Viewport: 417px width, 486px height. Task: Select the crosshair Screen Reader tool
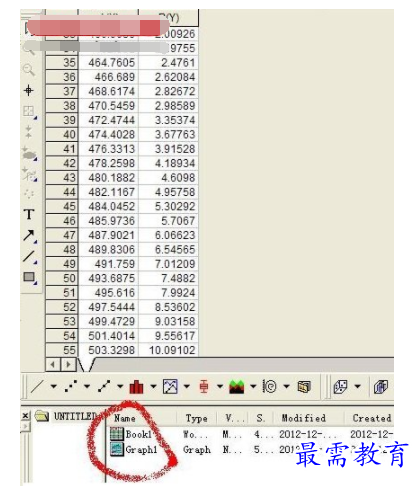pos(29,90)
